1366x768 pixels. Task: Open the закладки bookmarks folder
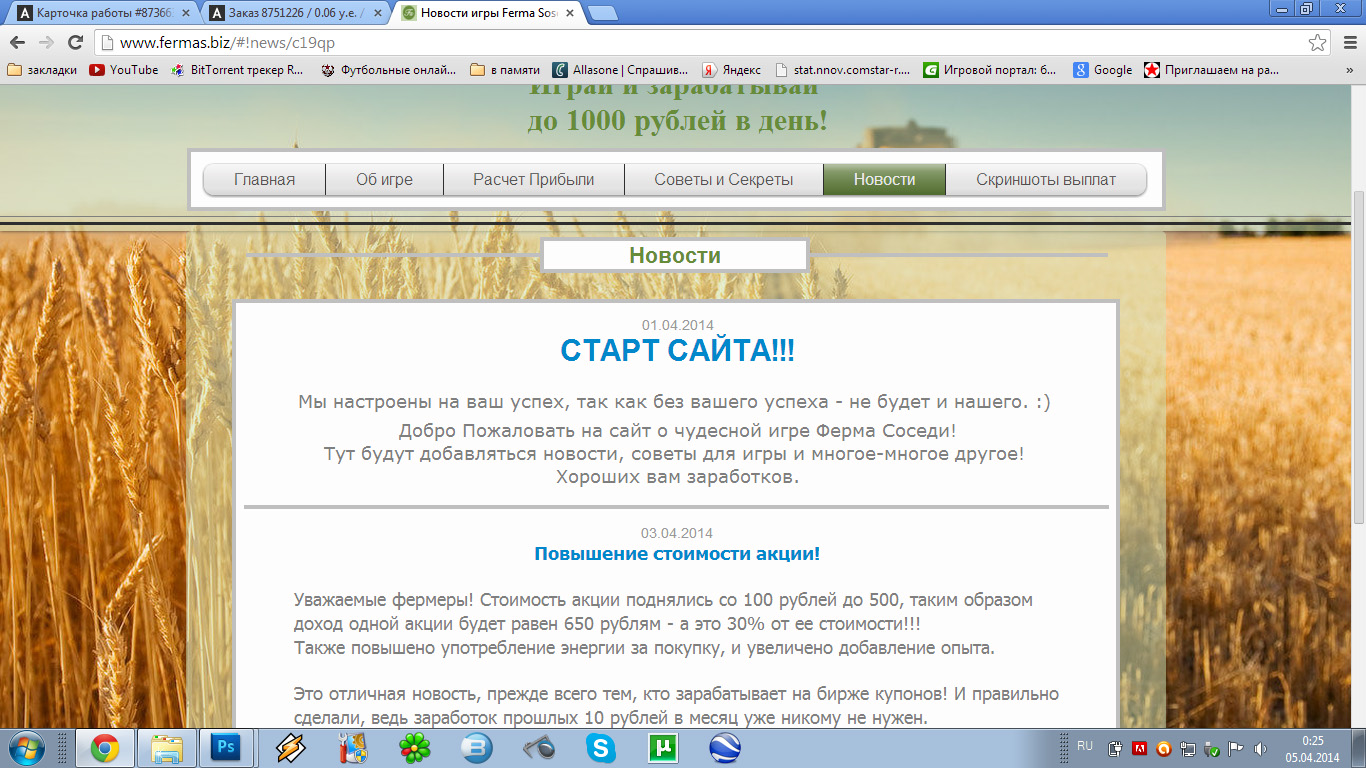(x=42, y=70)
